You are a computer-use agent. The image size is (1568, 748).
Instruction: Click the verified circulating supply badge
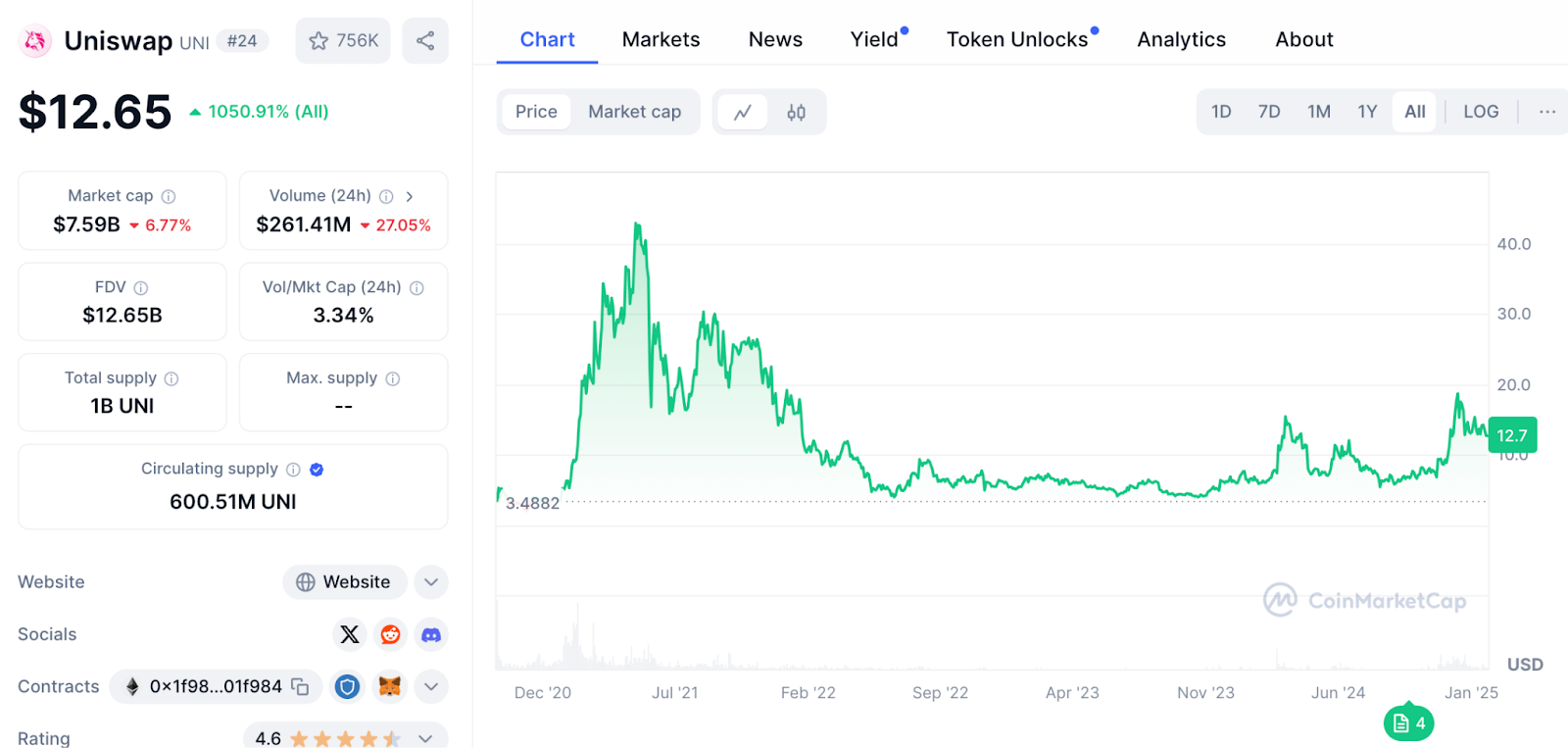pos(317,470)
